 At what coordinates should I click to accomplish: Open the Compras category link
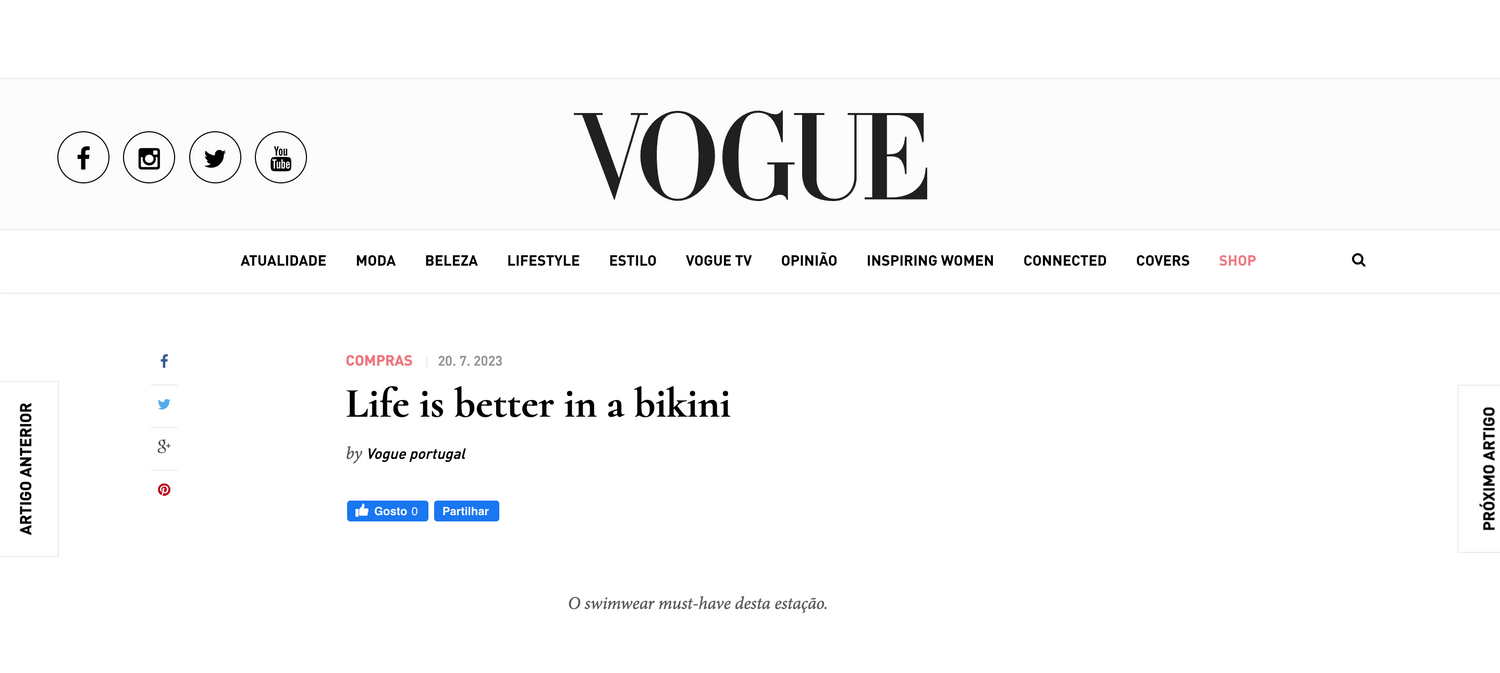pyautogui.click(x=379, y=361)
